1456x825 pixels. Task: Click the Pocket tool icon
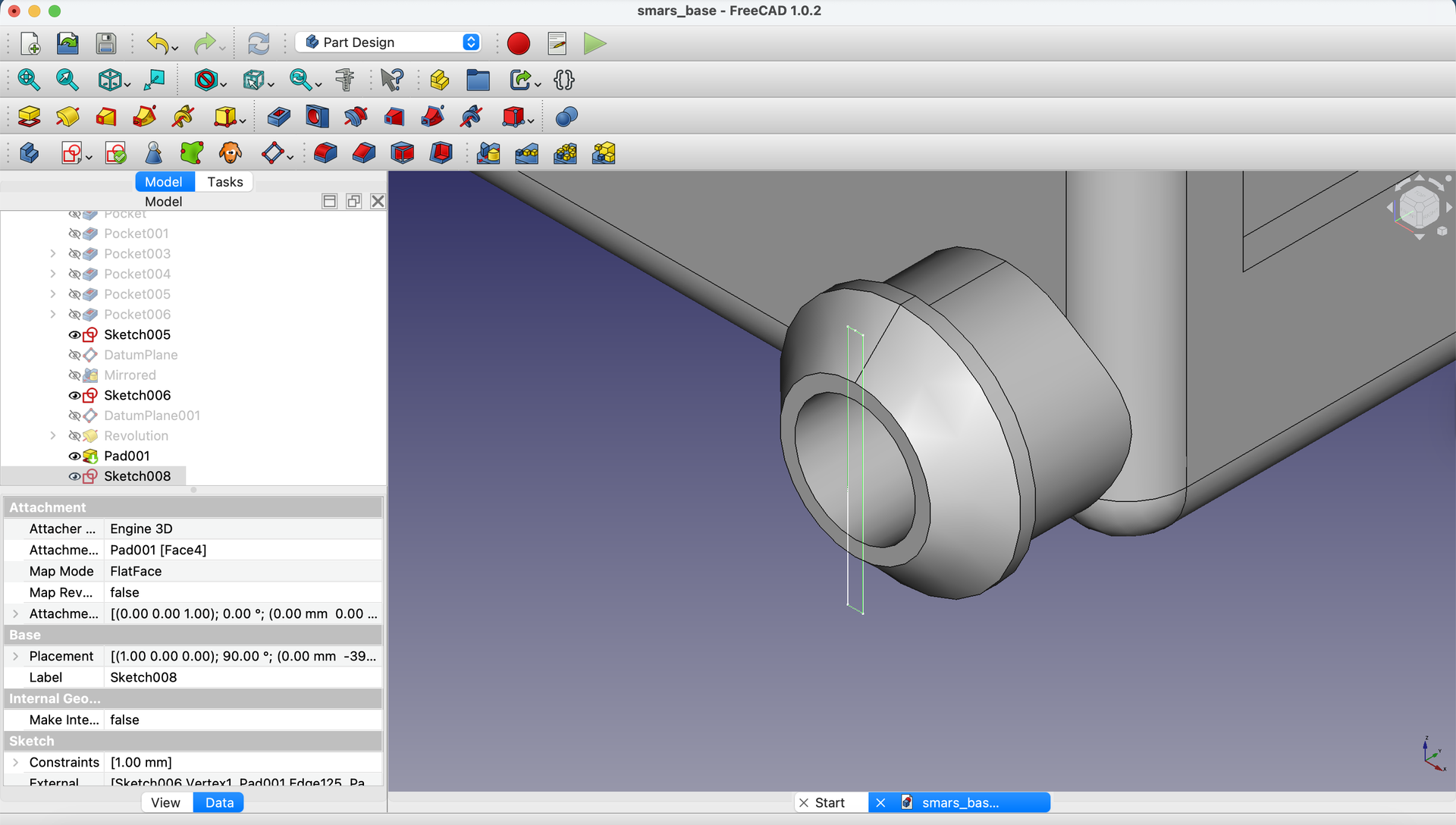tap(278, 117)
